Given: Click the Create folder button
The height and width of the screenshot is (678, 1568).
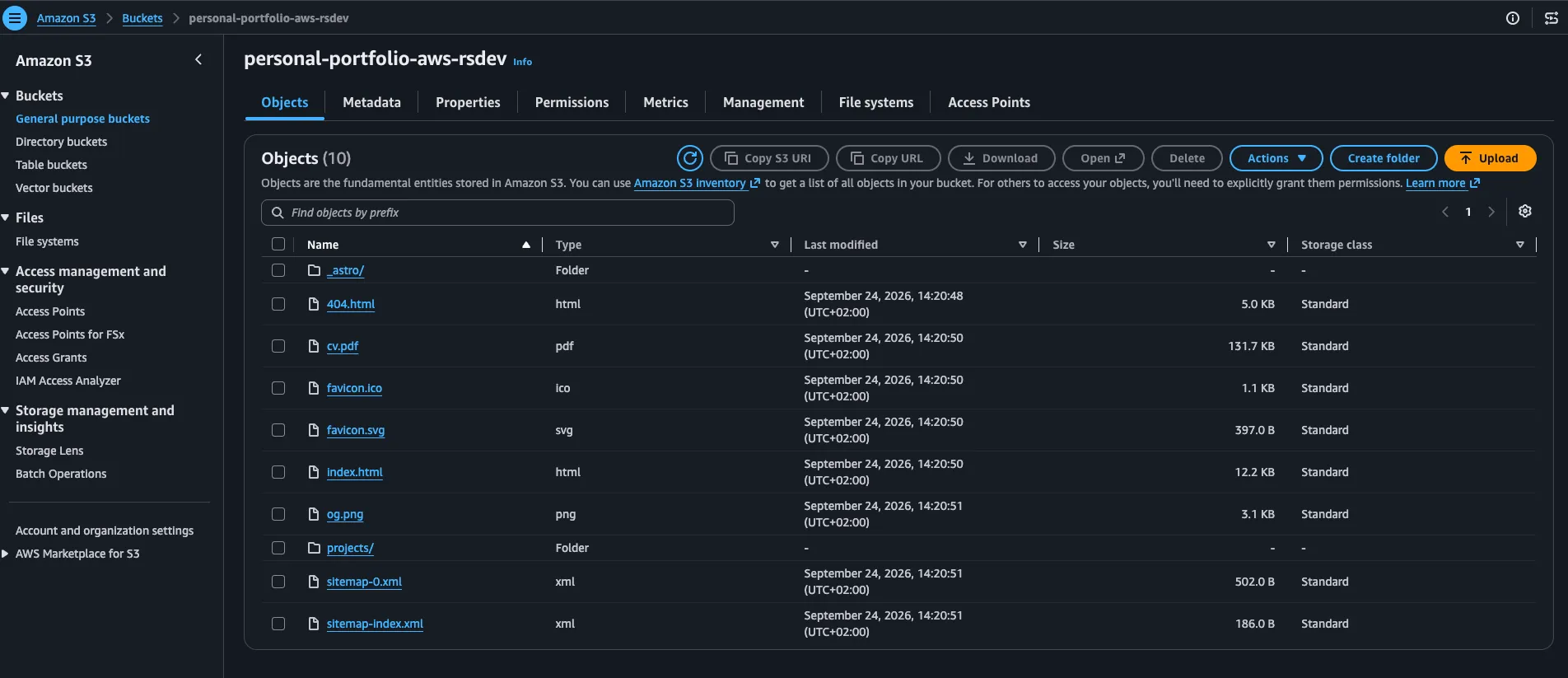Looking at the screenshot, I should tap(1384, 158).
